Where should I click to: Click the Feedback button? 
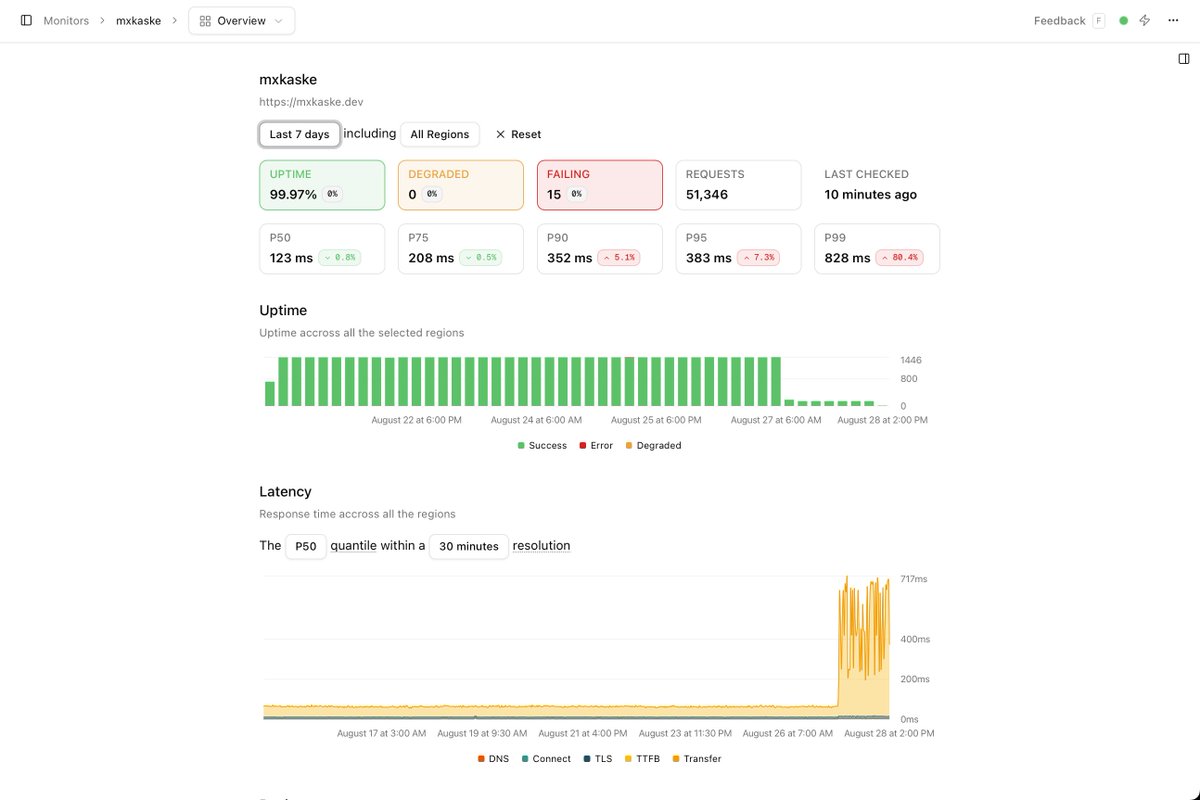[1059, 20]
